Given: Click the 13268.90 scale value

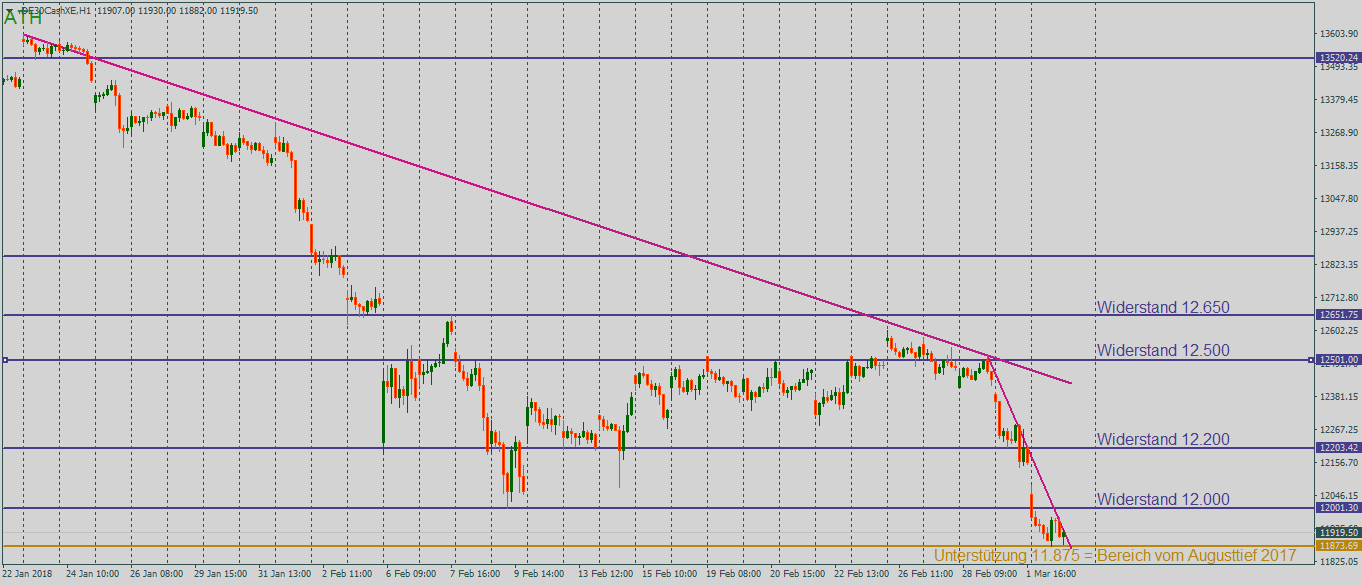Looking at the screenshot, I should point(1338,133).
